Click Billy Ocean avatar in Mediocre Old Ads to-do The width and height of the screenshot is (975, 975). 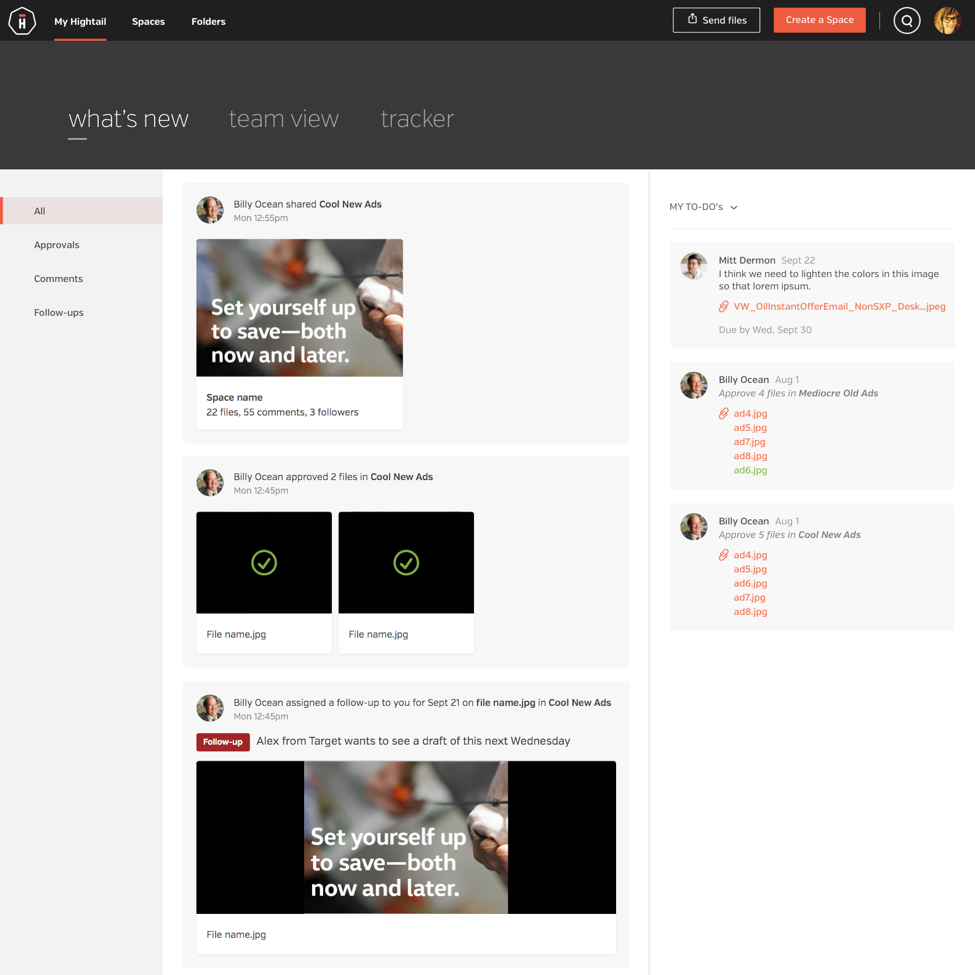click(x=694, y=386)
